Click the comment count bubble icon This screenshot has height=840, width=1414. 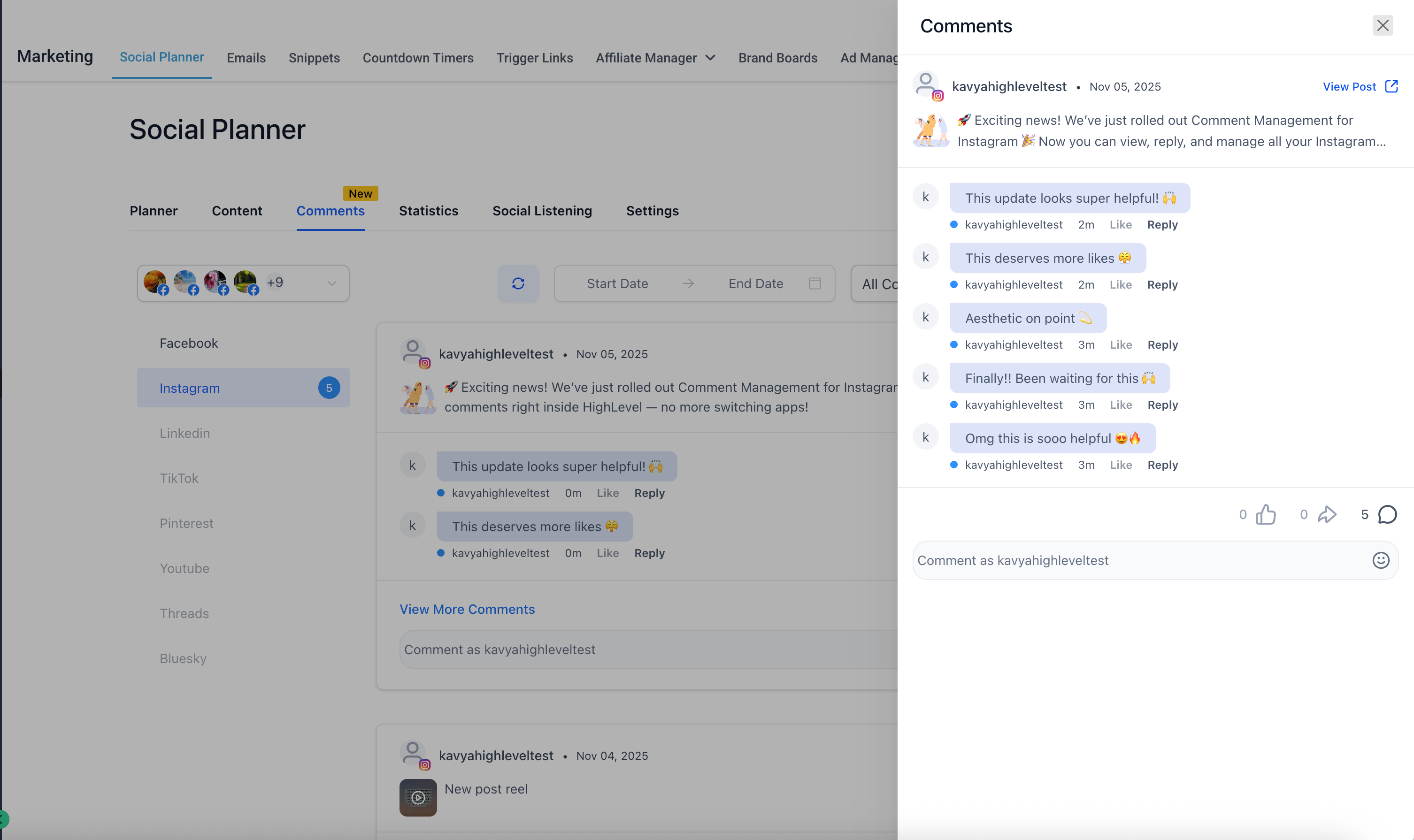pyautogui.click(x=1387, y=514)
